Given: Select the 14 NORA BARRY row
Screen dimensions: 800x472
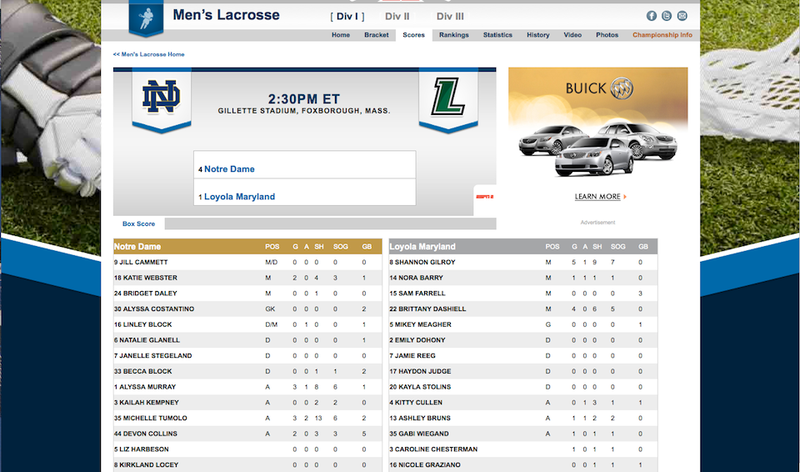Looking at the screenshot, I should coord(523,278).
